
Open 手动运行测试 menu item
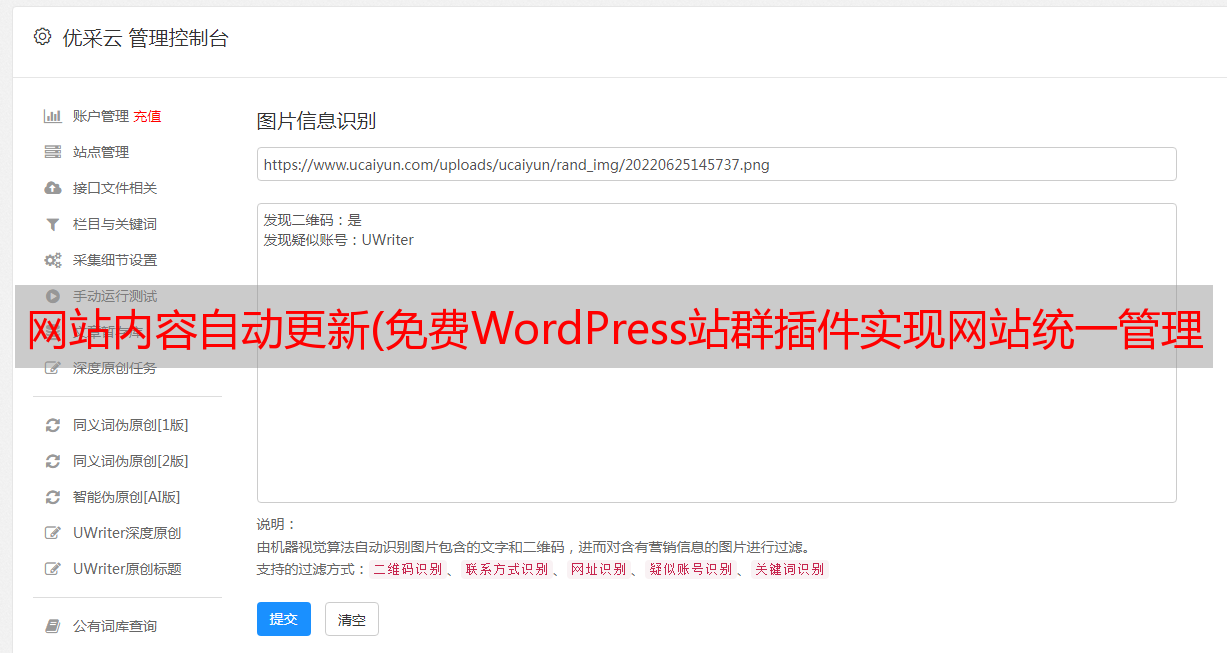(115, 296)
